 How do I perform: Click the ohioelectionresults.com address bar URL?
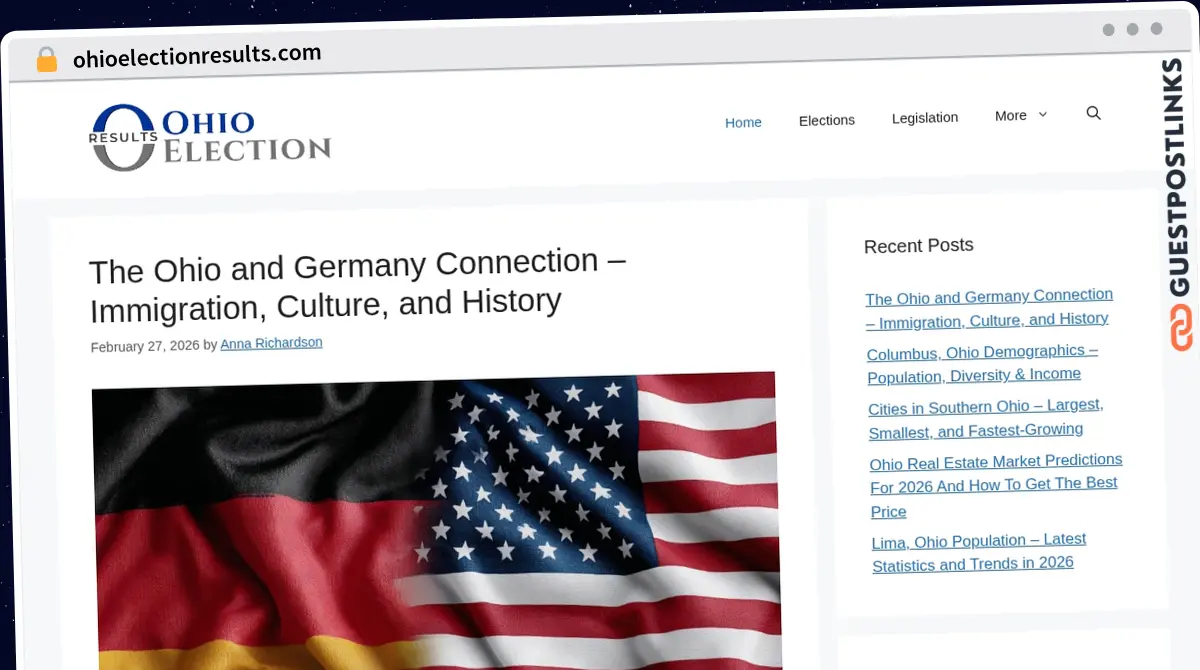coord(197,56)
